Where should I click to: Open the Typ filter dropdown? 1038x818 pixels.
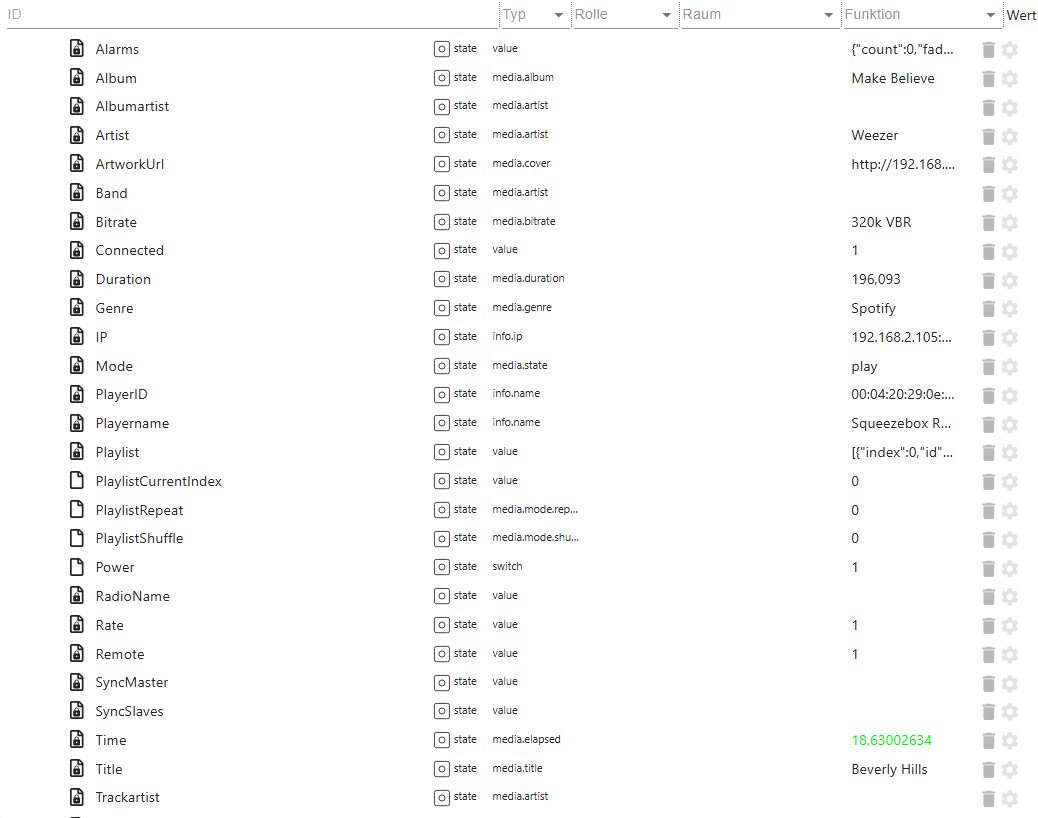(x=559, y=15)
